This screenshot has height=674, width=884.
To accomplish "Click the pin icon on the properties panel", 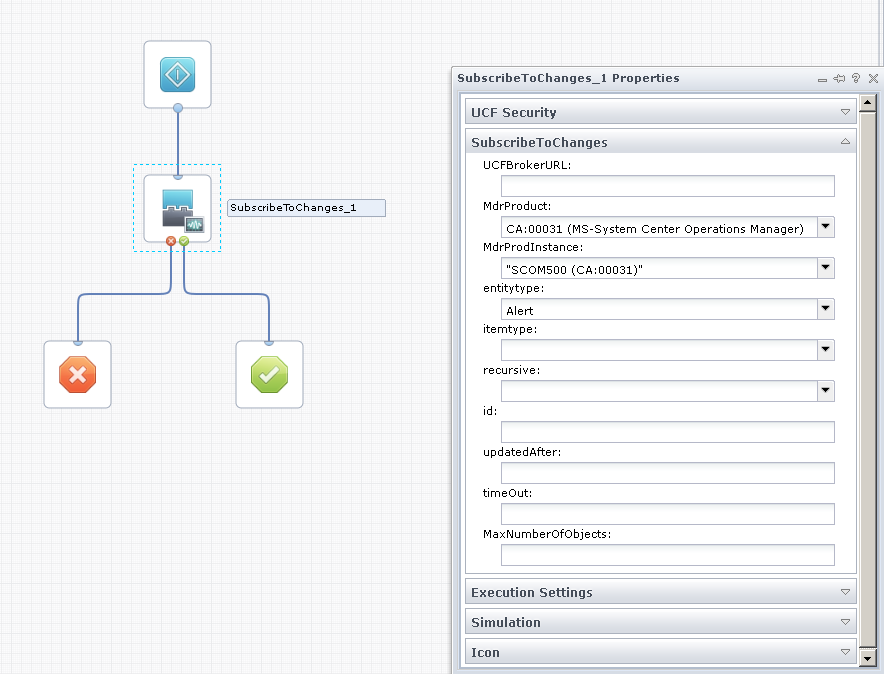I will [x=838, y=78].
